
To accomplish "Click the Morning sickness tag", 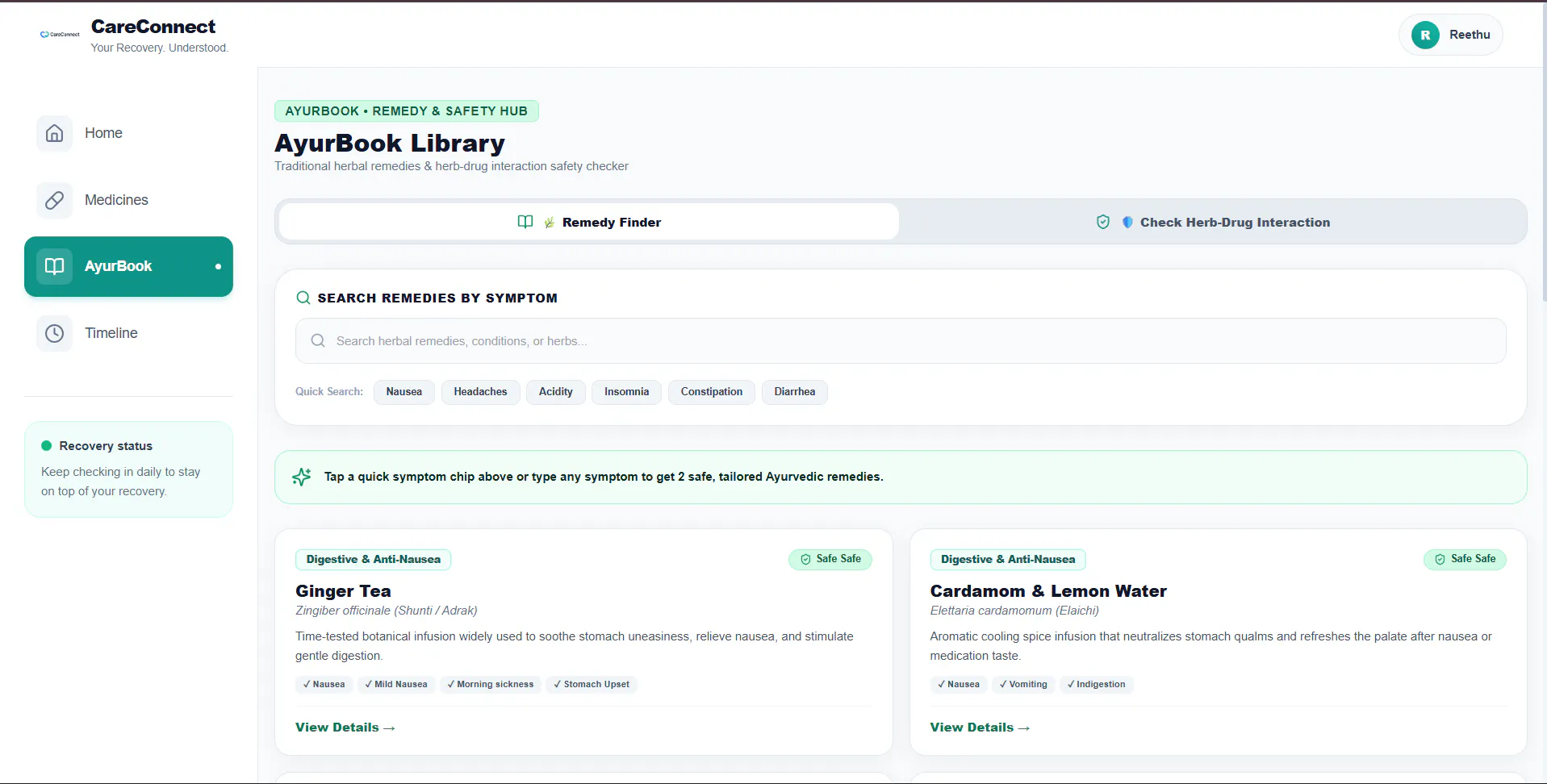I will [491, 684].
